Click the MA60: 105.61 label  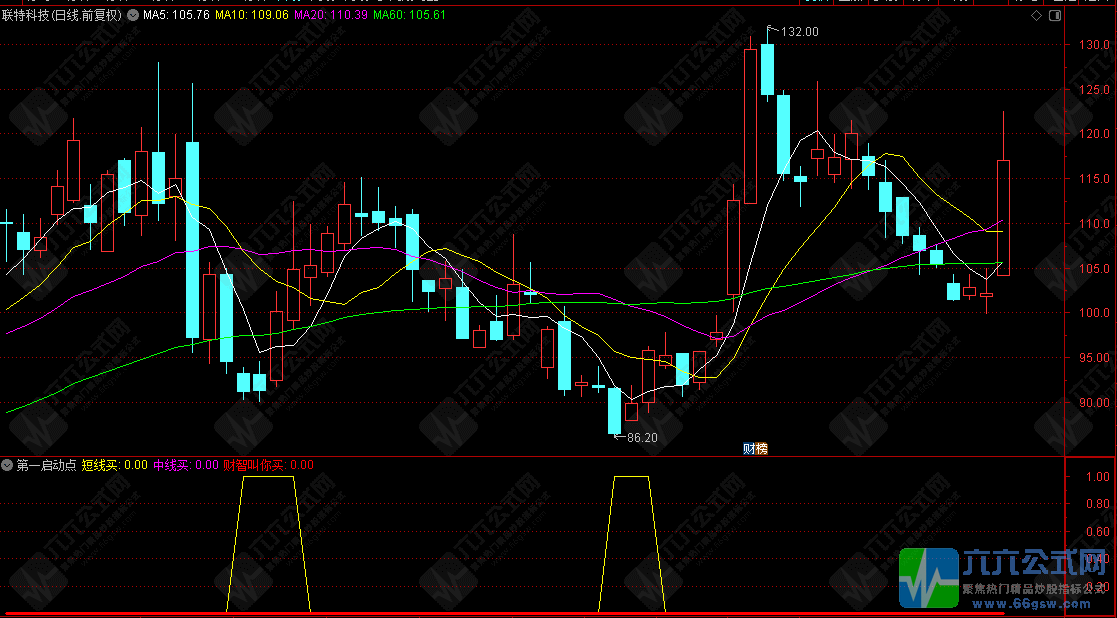pos(410,14)
